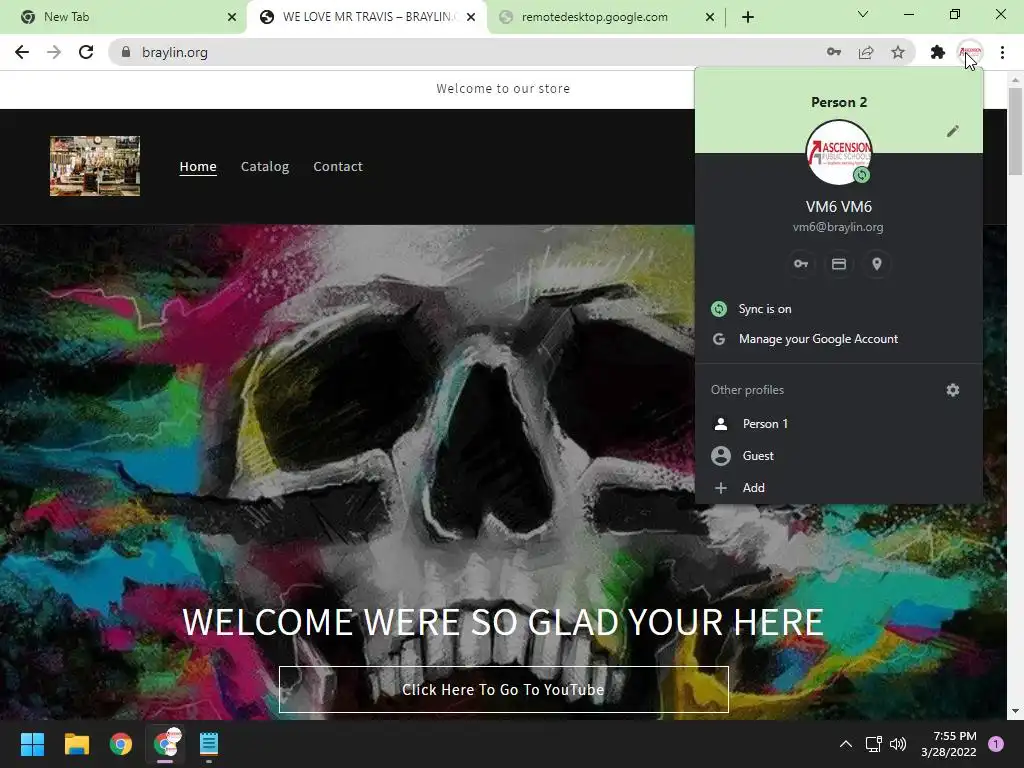Image resolution: width=1024 pixels, height=768 pixels.
Task: Open Manage profiles gear icon
Action: pyautogui.click(x=953, y=390)
